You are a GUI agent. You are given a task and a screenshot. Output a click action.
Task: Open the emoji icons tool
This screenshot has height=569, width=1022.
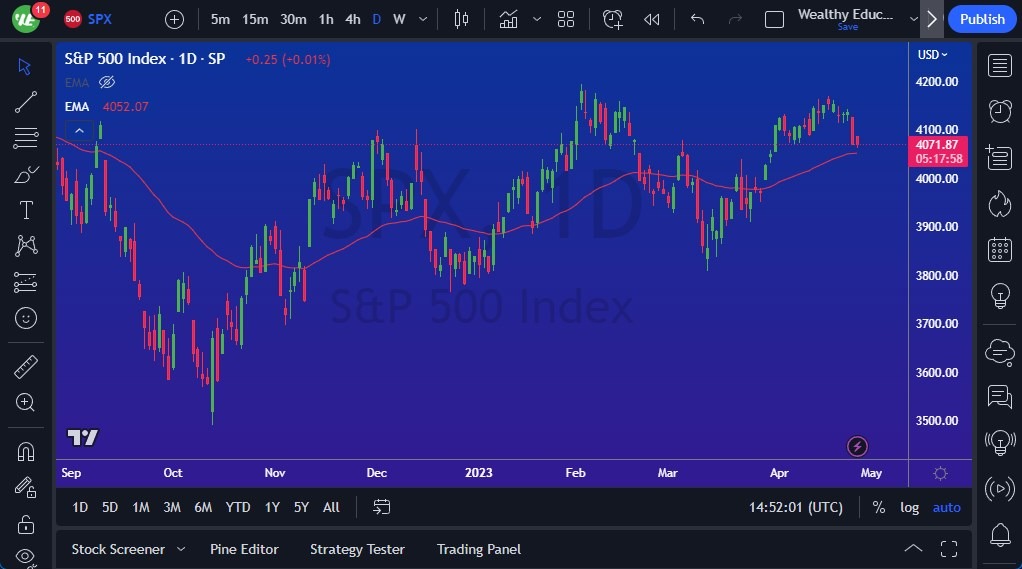pos(25,318)
